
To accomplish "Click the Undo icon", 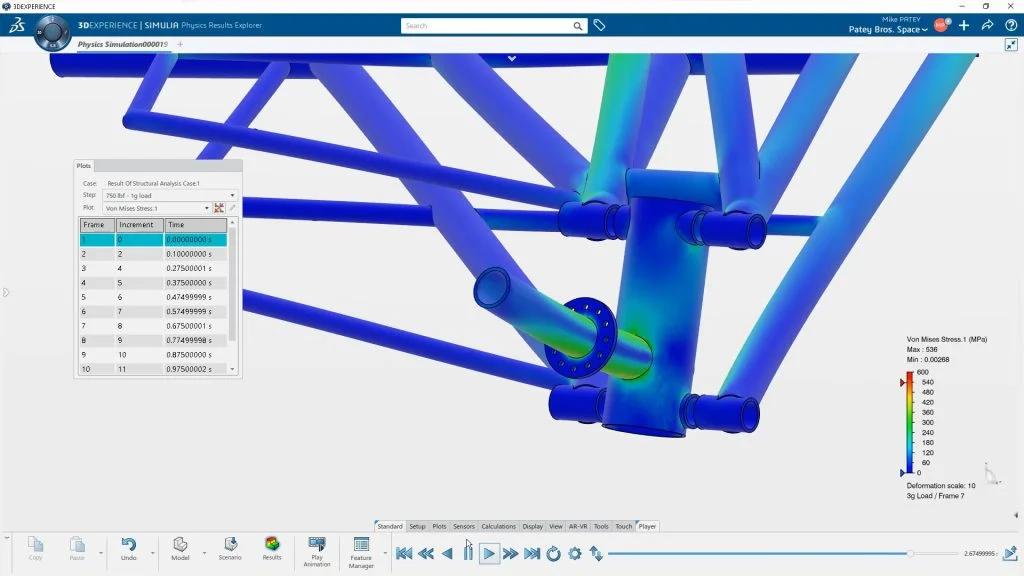I will click(128, 546).
